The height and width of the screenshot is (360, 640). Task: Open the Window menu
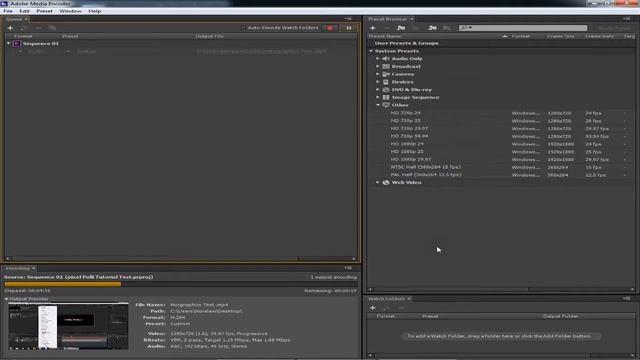point(70,11)
